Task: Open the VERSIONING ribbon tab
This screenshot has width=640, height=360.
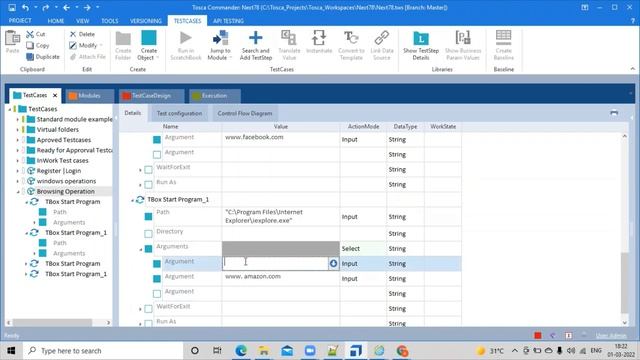Action: (x=145, y=20)
